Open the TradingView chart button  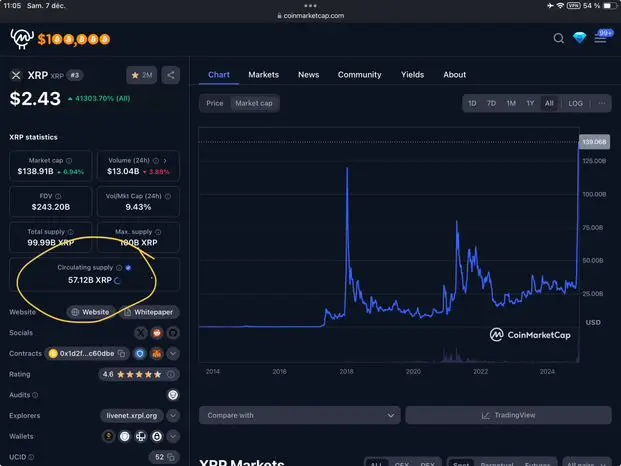pyautogui.click(x=509, y=415)
